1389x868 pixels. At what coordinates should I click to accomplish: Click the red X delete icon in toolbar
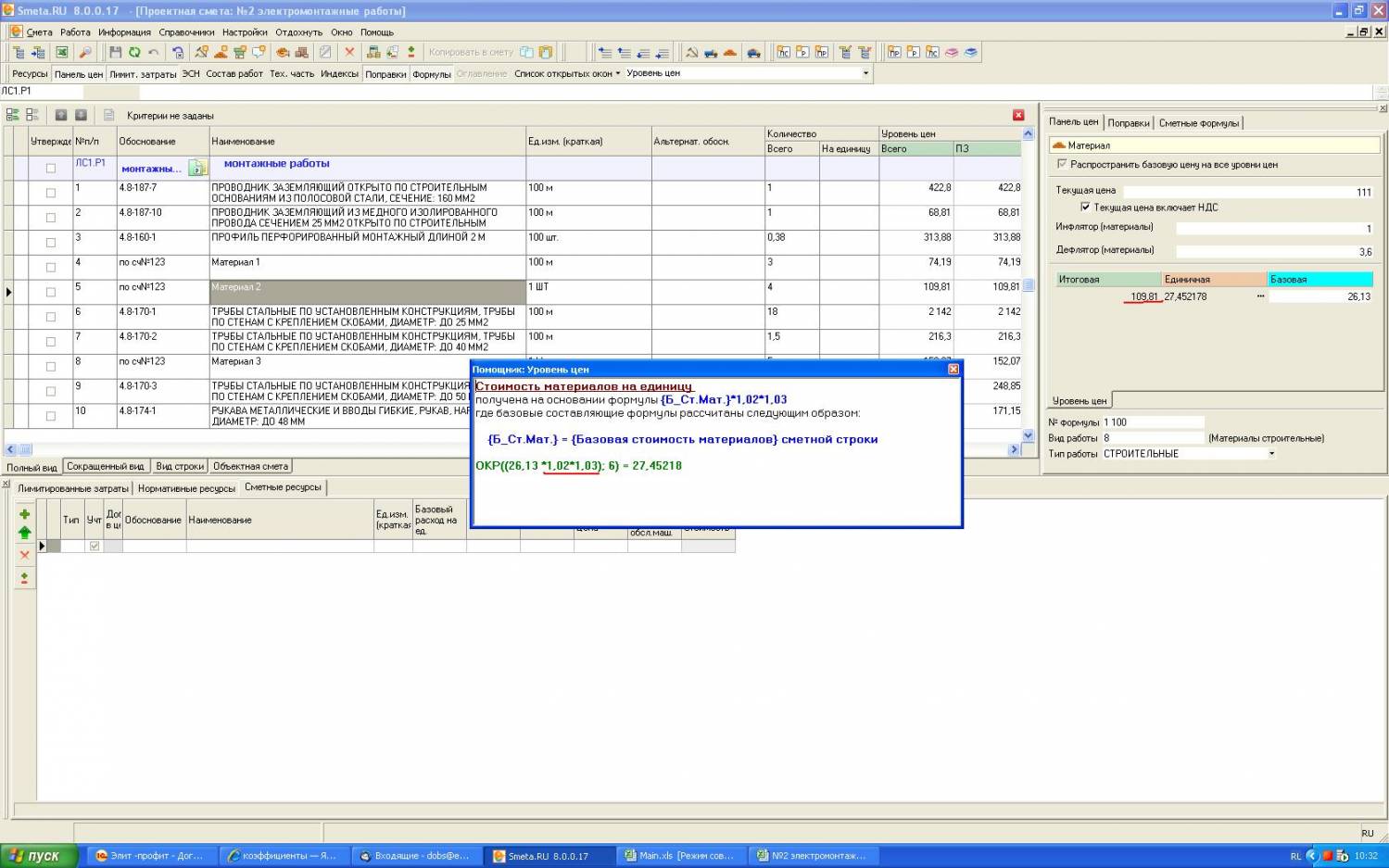tap(349, 53)
